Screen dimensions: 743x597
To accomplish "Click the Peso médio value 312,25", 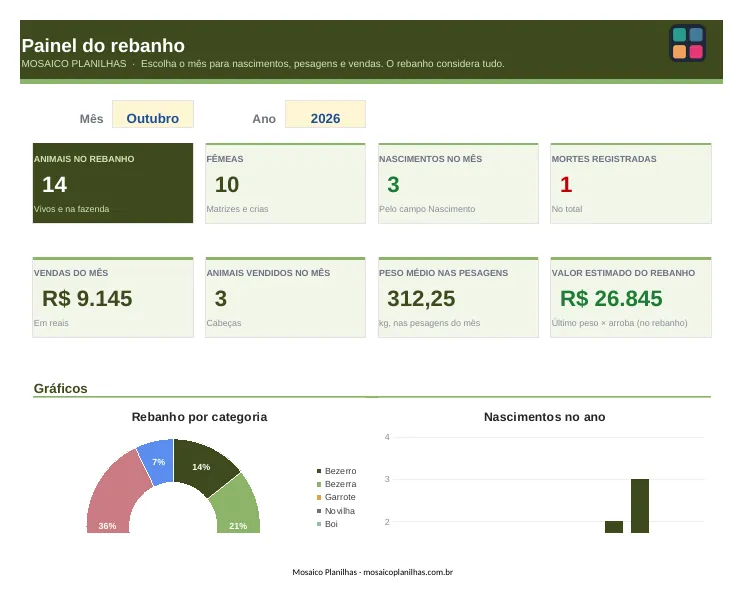I will (x=421, y=299).
